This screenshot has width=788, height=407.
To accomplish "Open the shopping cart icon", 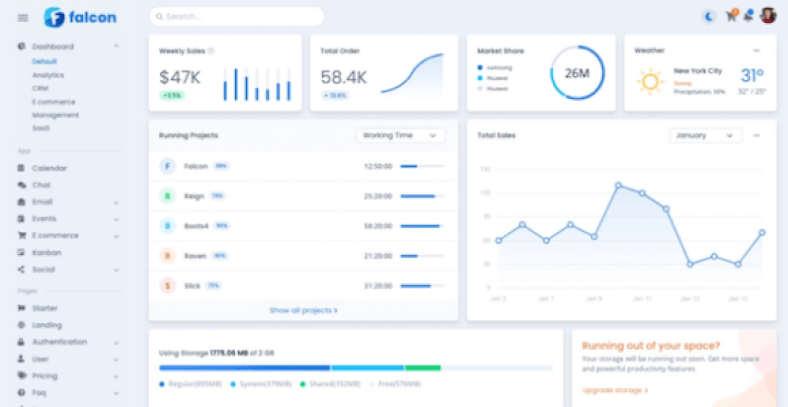I will pos(731,16).
